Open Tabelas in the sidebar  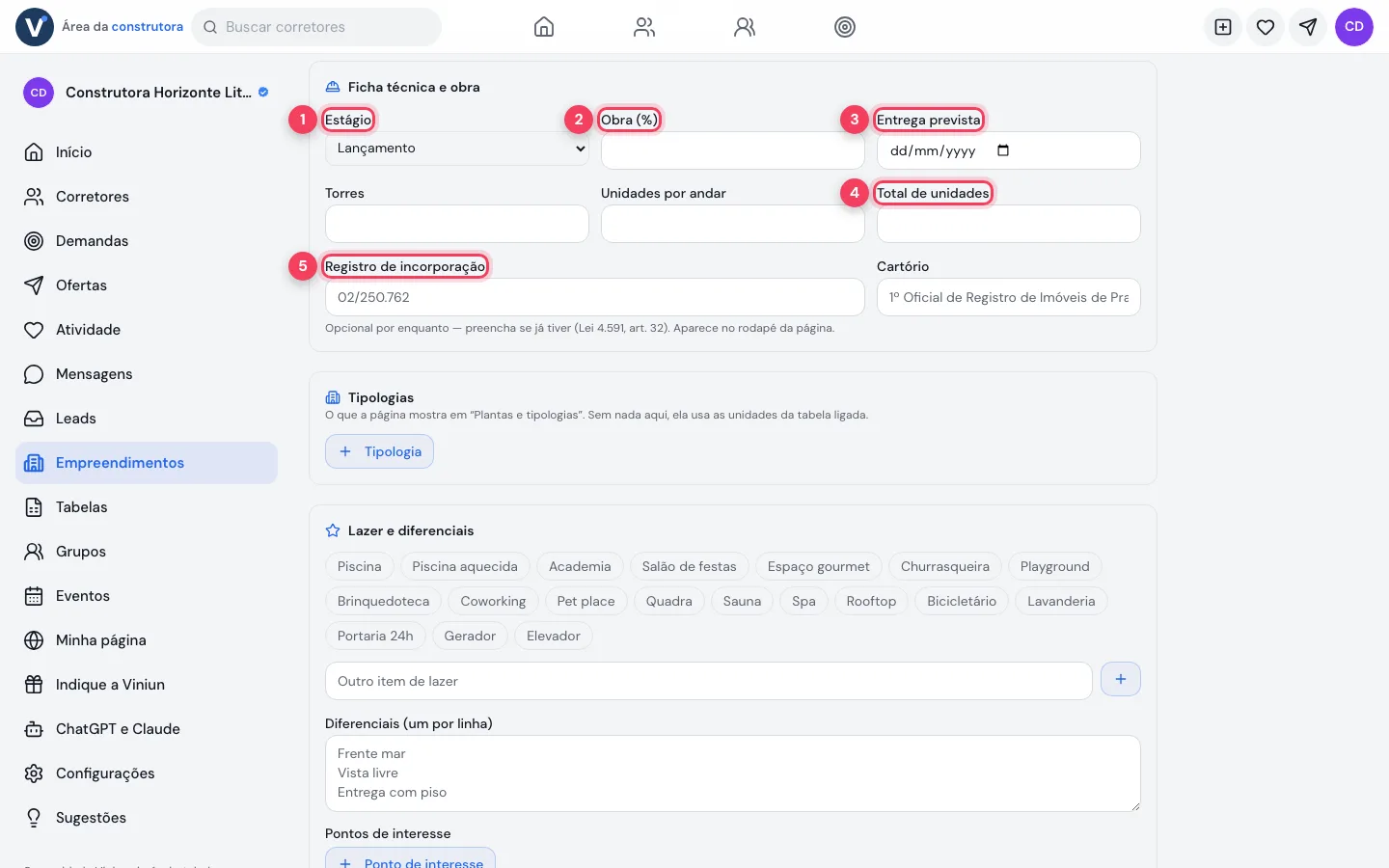147,507
